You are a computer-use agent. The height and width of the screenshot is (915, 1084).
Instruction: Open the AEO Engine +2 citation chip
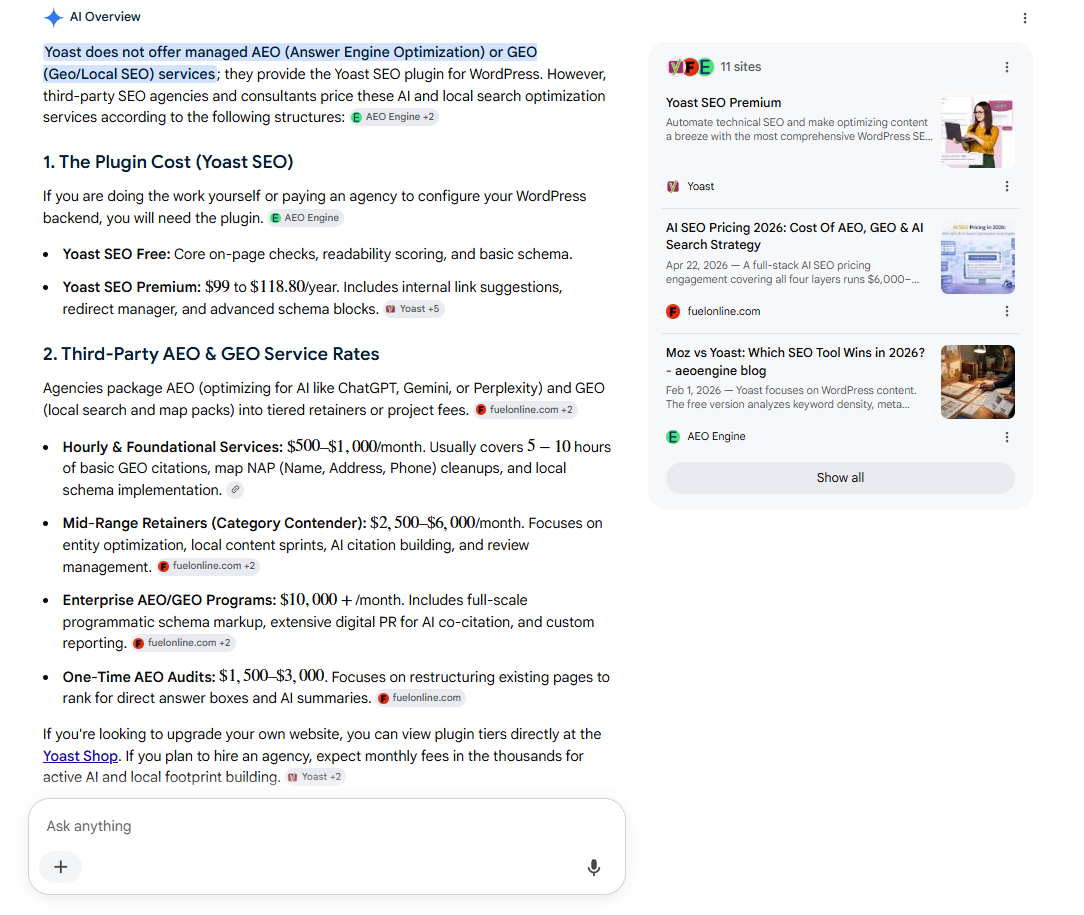tap(393, 117)
